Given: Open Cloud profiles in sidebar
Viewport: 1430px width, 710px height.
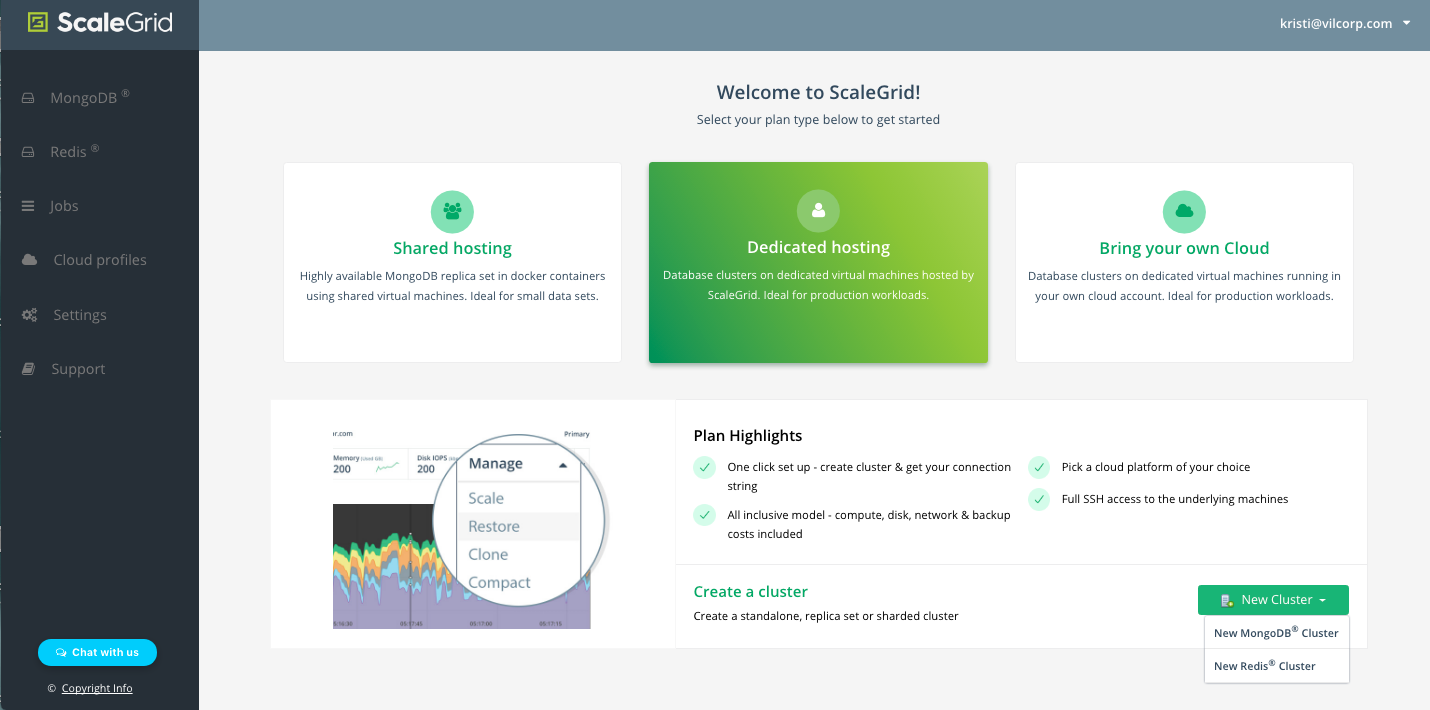Looking at the screenshot, I should tap(99, 260).
